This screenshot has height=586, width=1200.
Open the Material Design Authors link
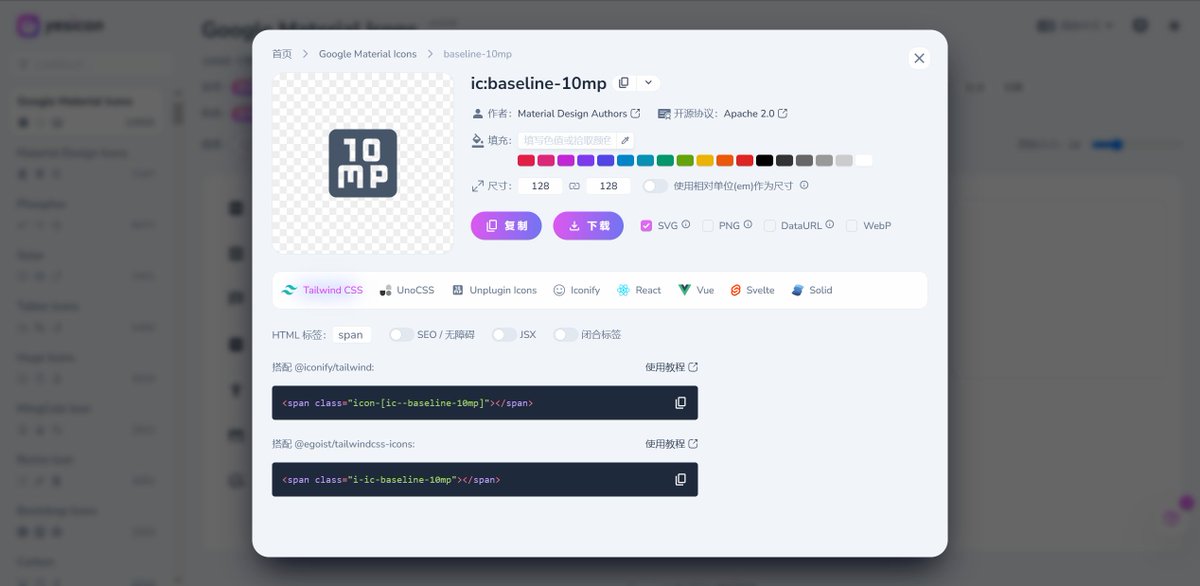point(578,114)
